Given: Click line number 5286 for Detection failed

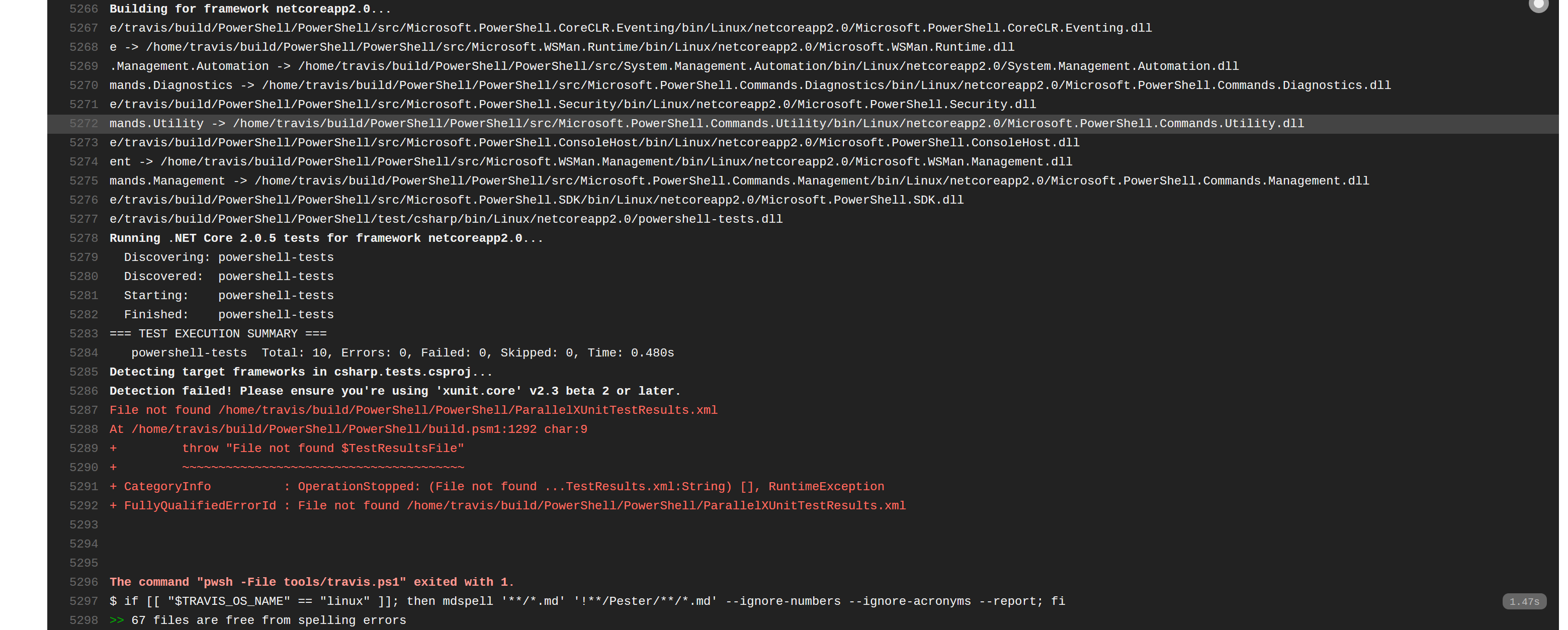Looking at the screenshot, I should 83,391.
